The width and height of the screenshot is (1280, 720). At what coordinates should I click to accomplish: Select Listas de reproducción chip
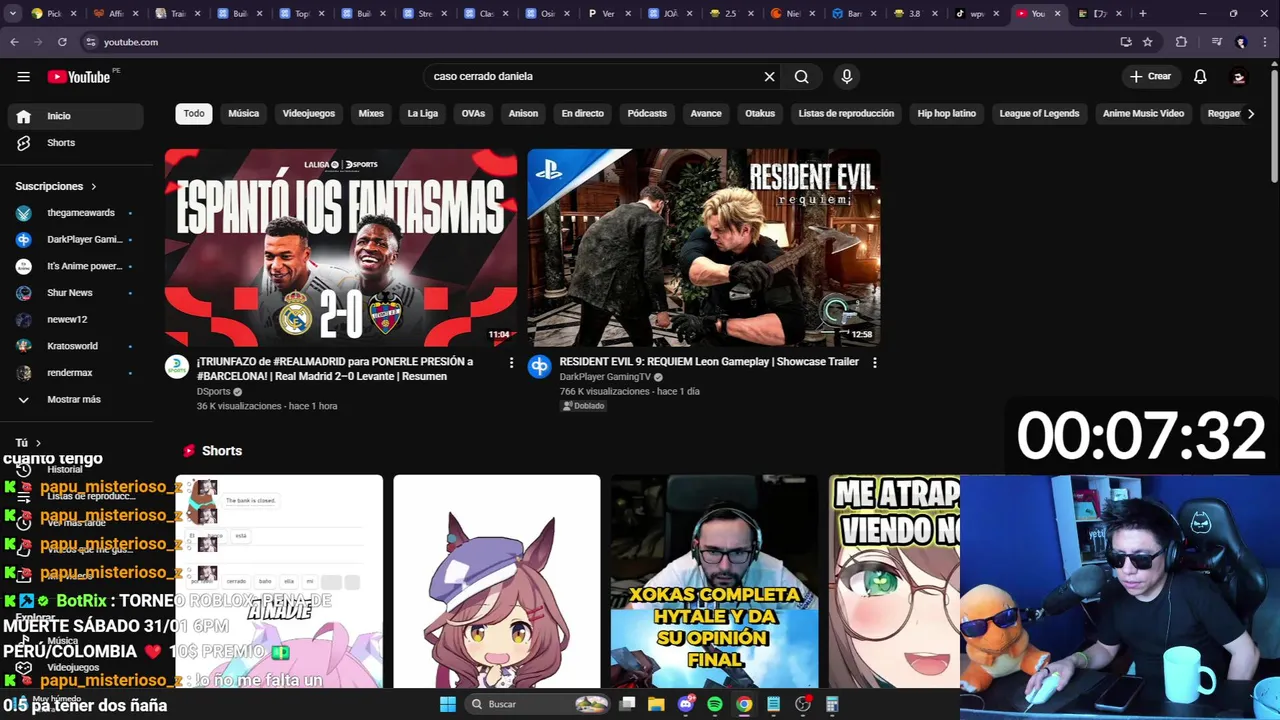click(846, 114)
